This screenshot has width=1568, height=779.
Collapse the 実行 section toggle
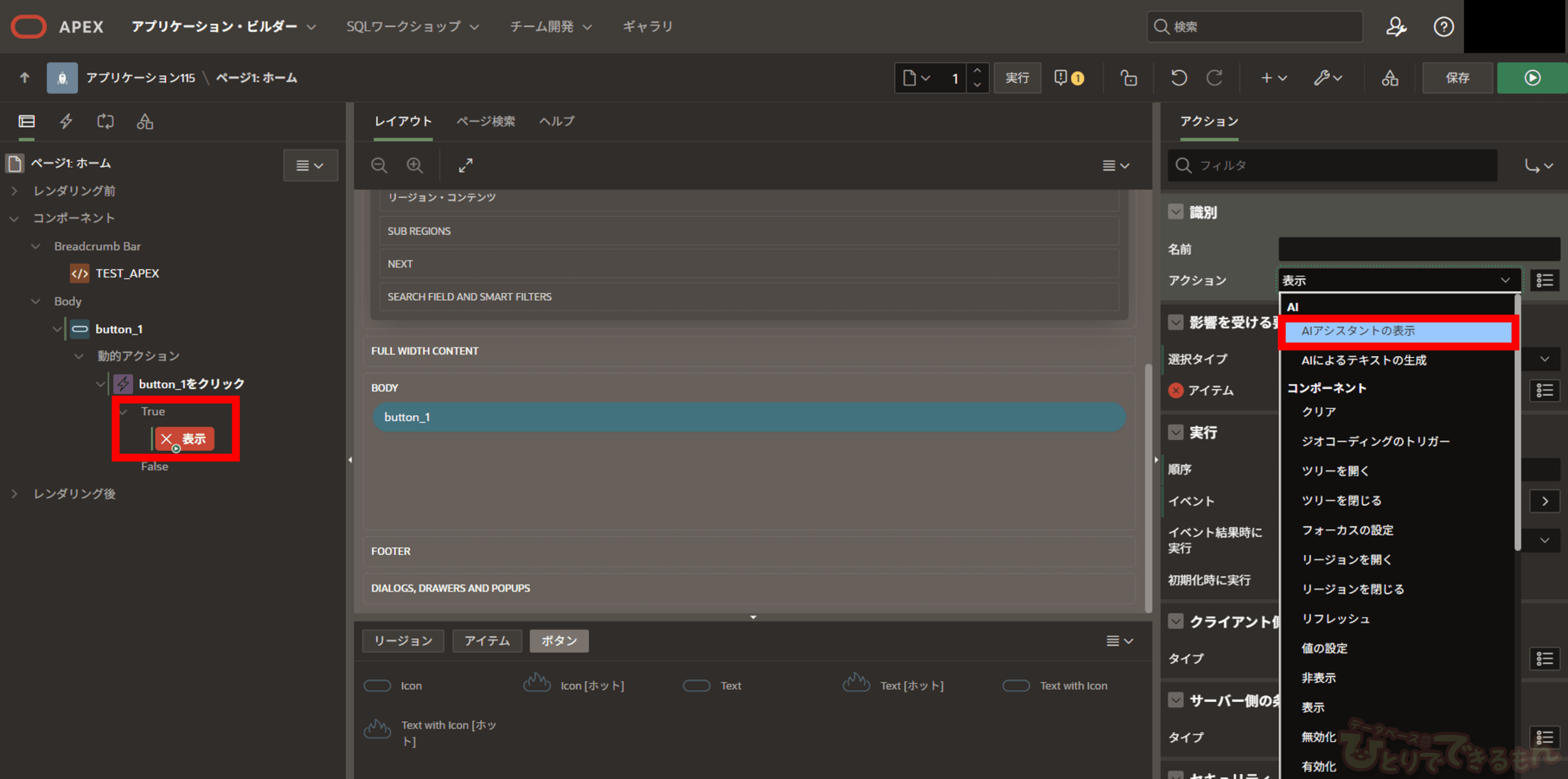(1175, 432)
